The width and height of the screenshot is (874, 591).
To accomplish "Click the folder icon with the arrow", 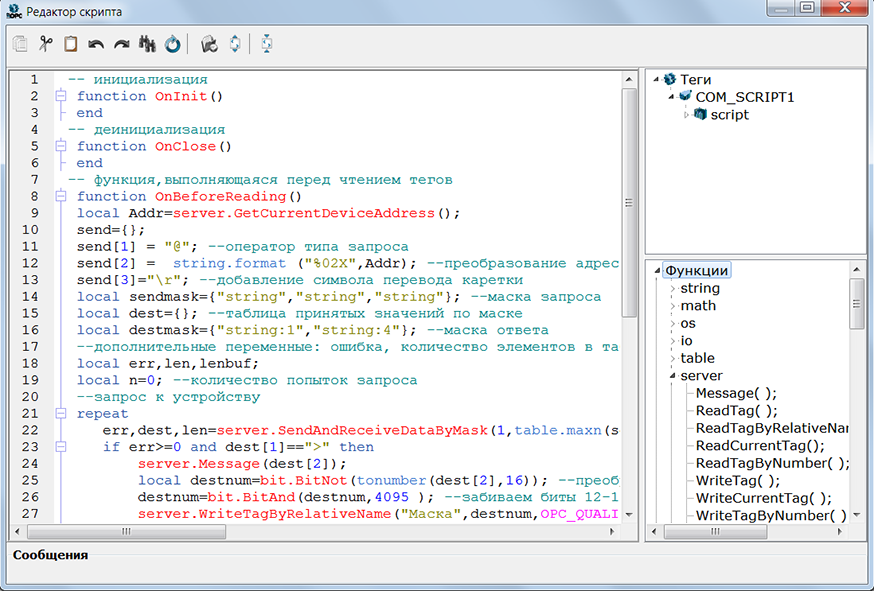I will click(x=209, y=44).
